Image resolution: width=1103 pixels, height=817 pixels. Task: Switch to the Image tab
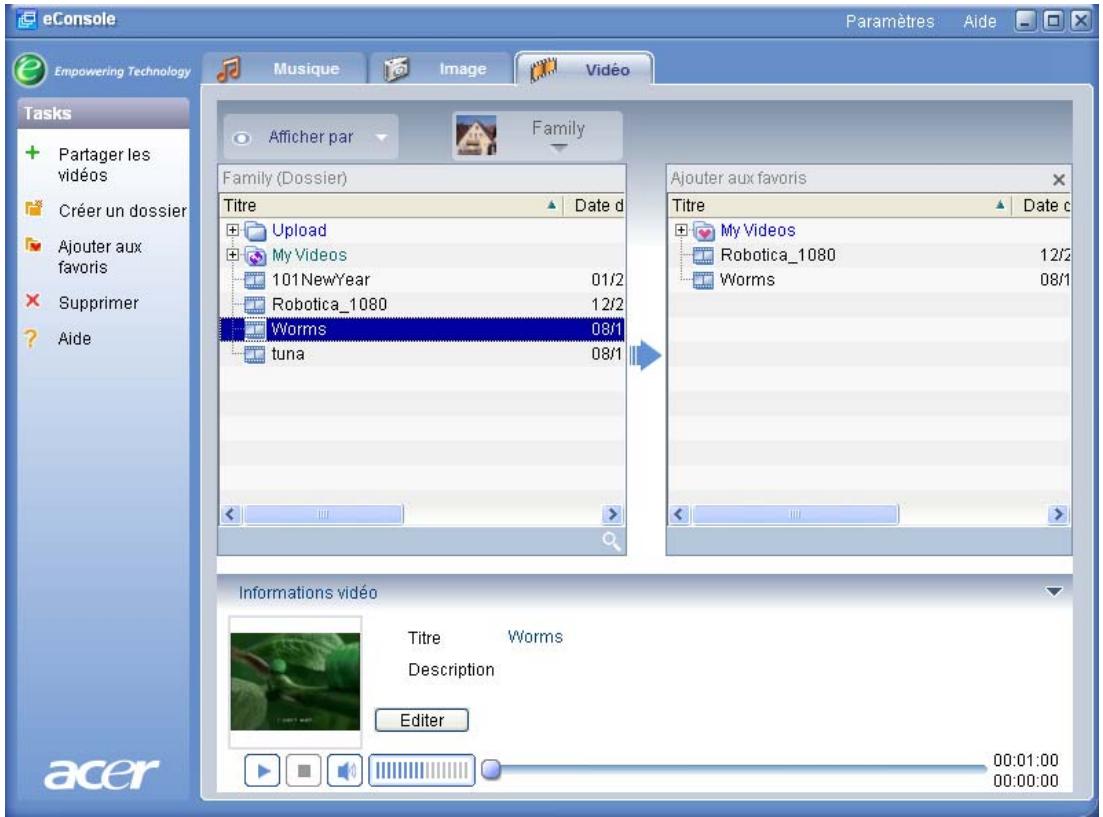click(x=440, y=69)
